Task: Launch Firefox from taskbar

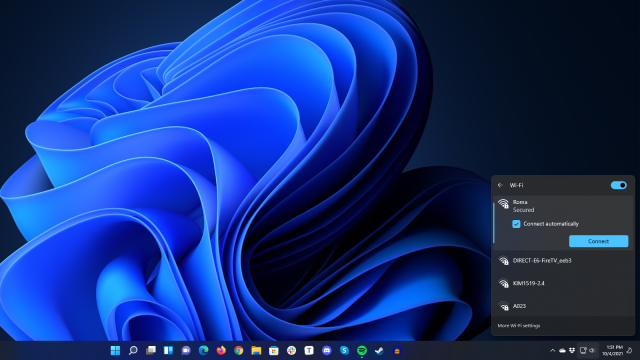Action: 221,350
